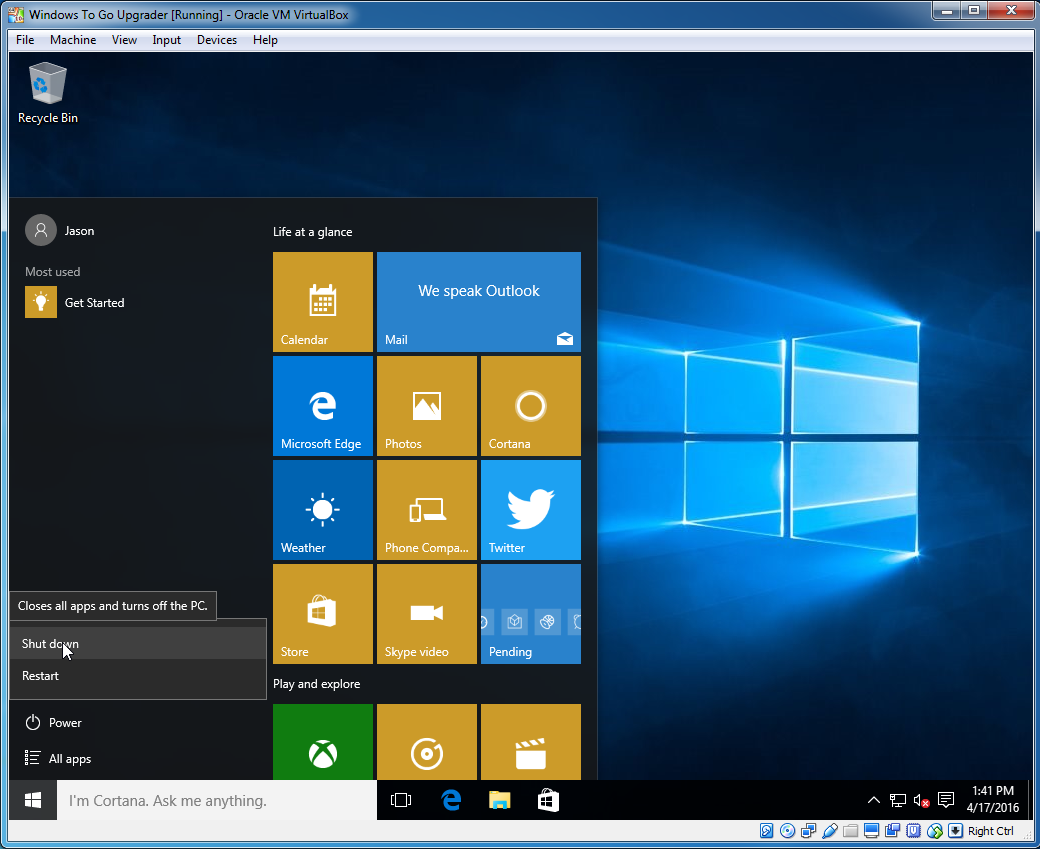The width and height of the screenshot is (1040, 849).
Task: Click the VirtualBox shared folders indicator
Action: coord(850,831)
